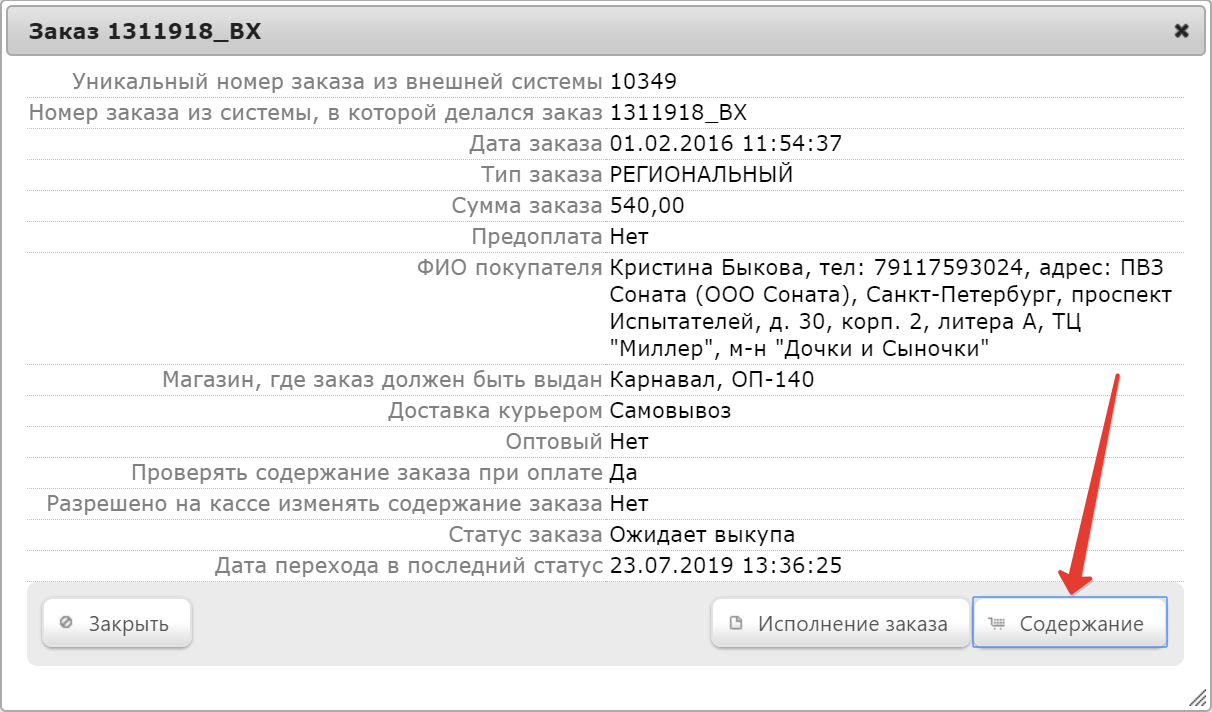Click the value Да for Проверять содержание заказа
The image size is (1212, 712).
click(x=623, y=472)
